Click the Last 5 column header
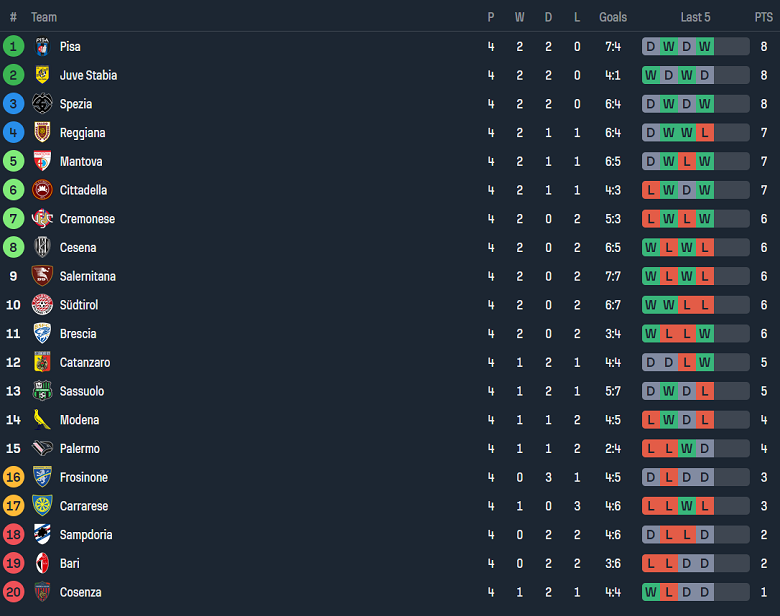This screenshot has height=616, width=780. (695, 17)
